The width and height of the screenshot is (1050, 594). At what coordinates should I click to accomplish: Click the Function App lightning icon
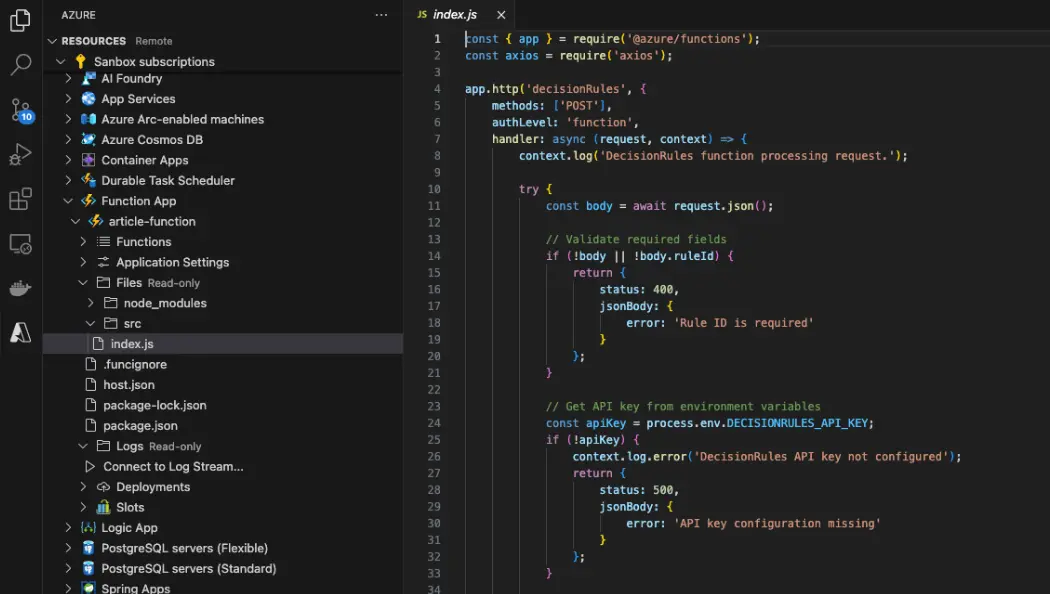click(x=88, y=201)
